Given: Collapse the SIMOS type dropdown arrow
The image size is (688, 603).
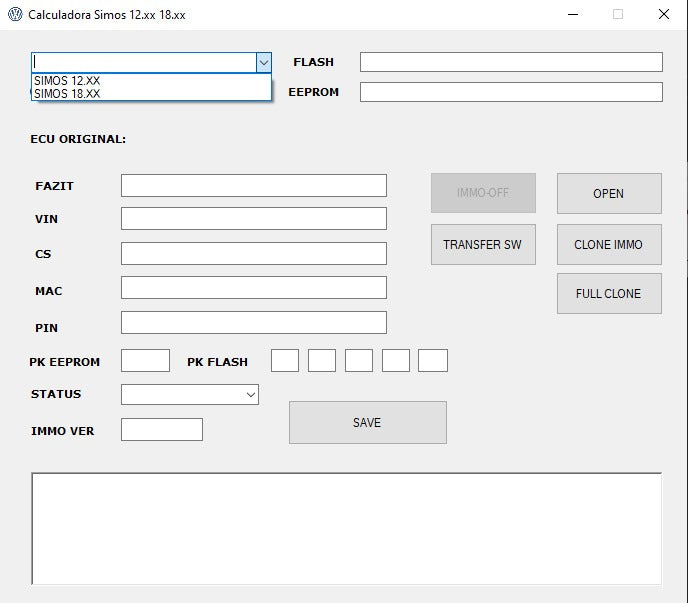Looking at the screenshot, I should click(264, 62).
